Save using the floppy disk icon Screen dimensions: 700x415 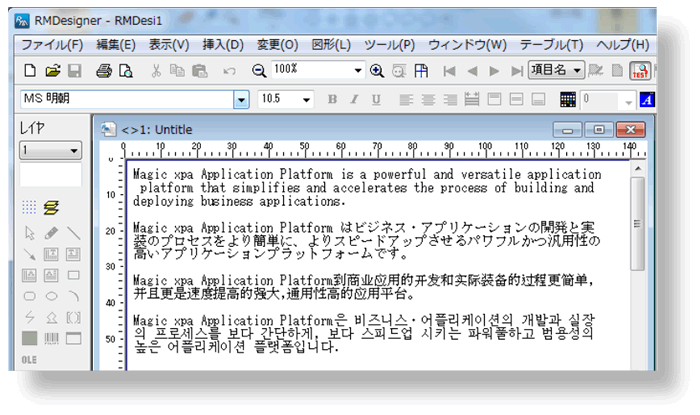coord(74,71)
